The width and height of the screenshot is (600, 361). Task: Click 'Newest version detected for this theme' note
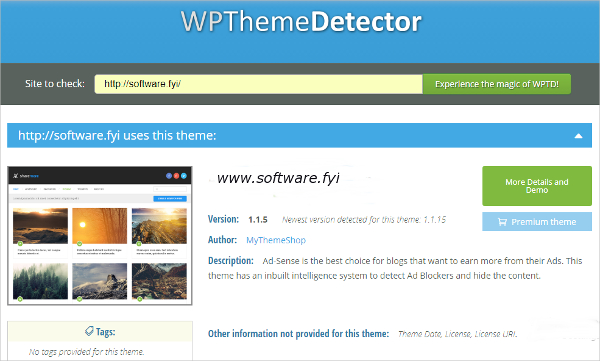pos(364,220)
